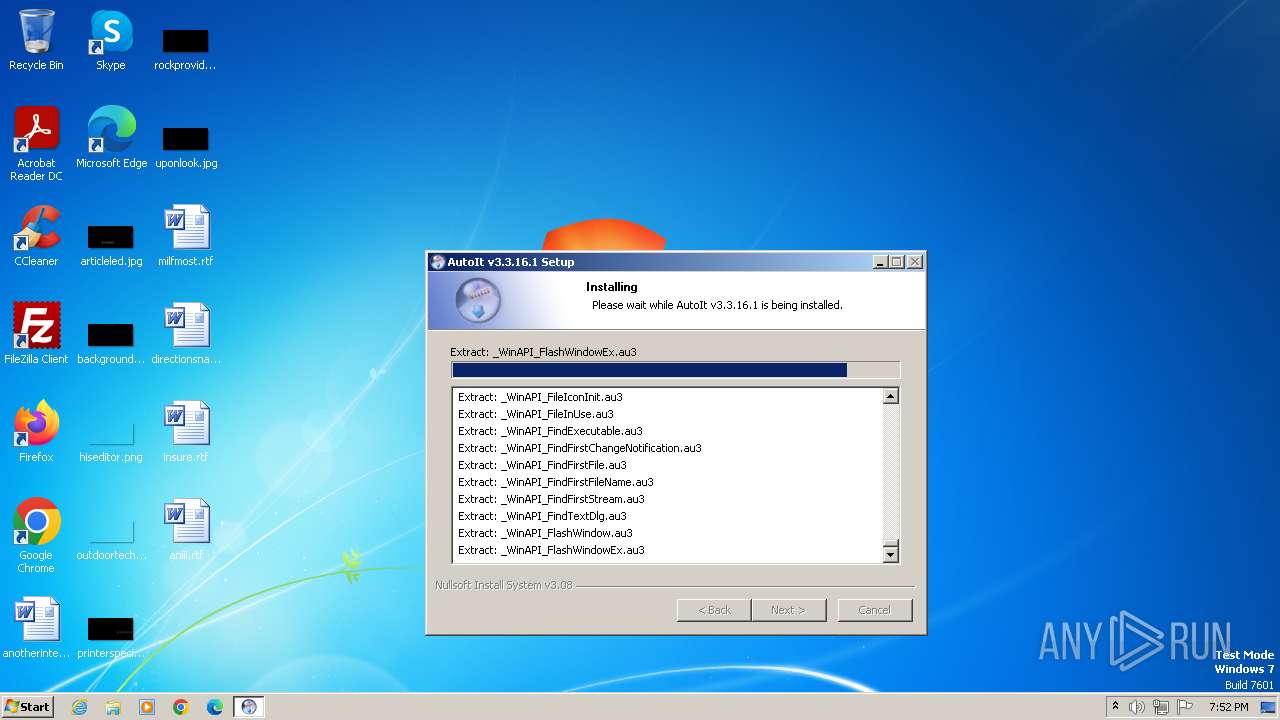Select the _WinAPI_FlashWindow.au3 log line

[x=545, y=533]
